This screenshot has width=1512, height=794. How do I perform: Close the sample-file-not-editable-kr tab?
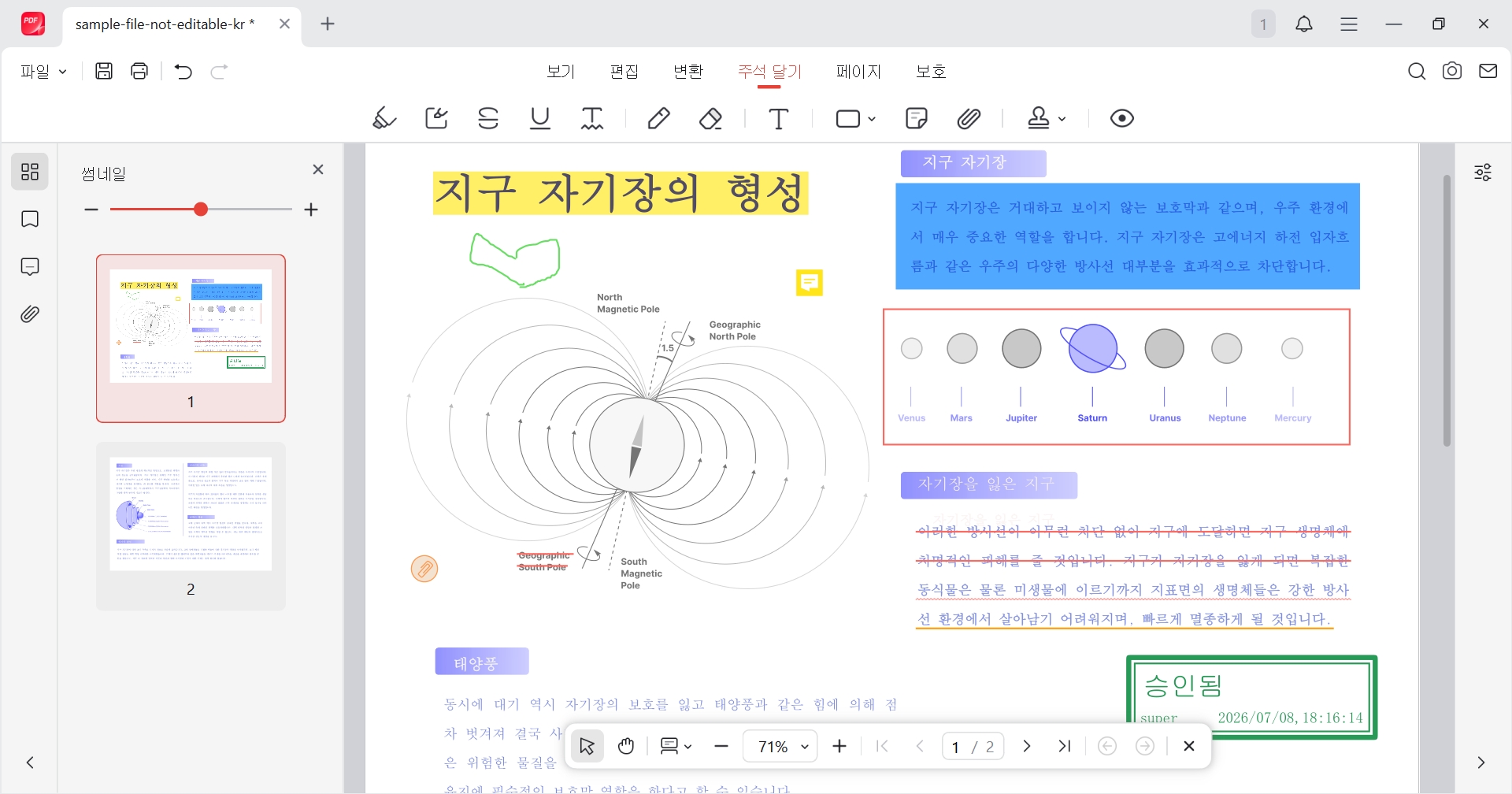click(285, 24)
